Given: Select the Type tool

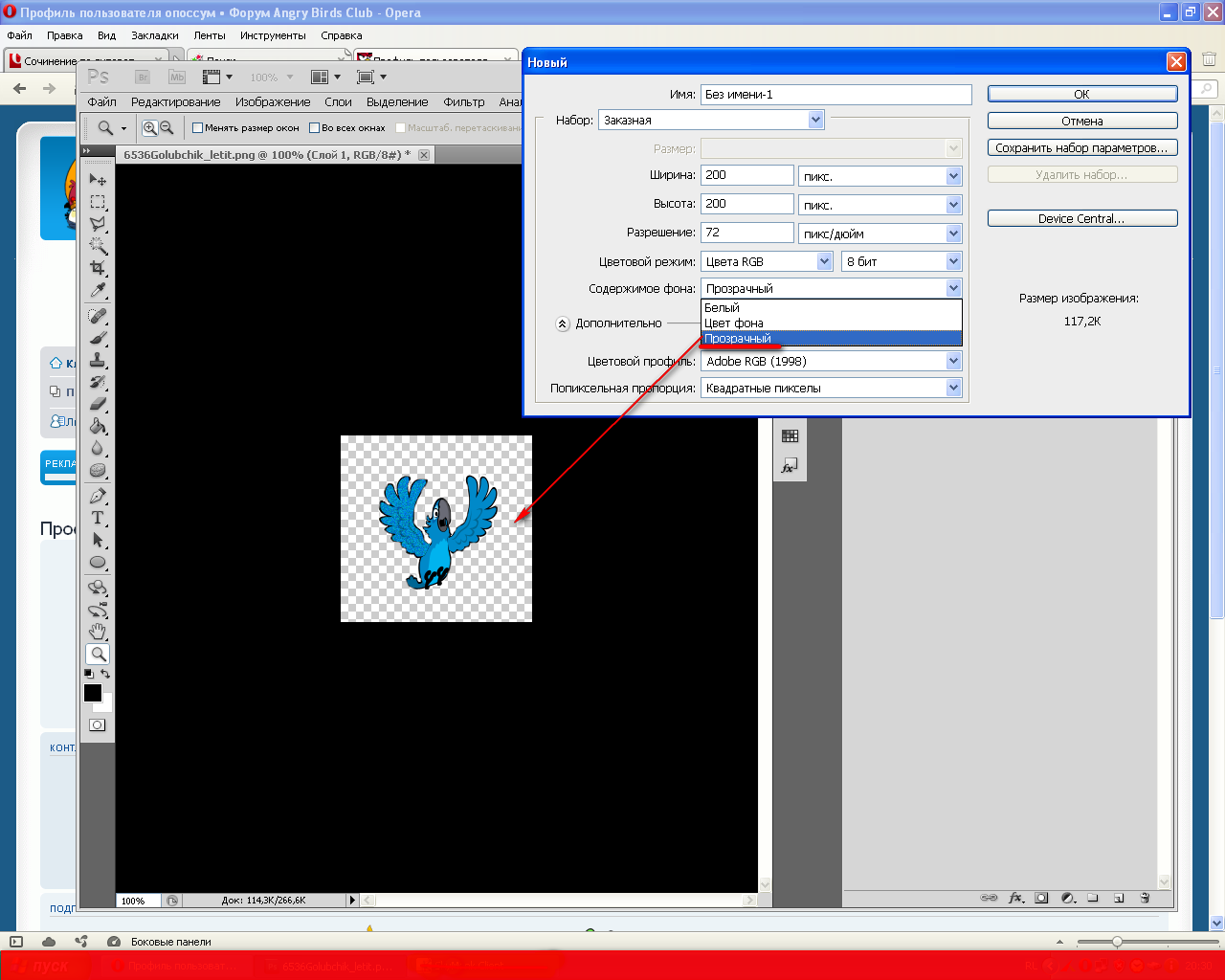Looking at the screenshot, I should (x=98, y=518).
